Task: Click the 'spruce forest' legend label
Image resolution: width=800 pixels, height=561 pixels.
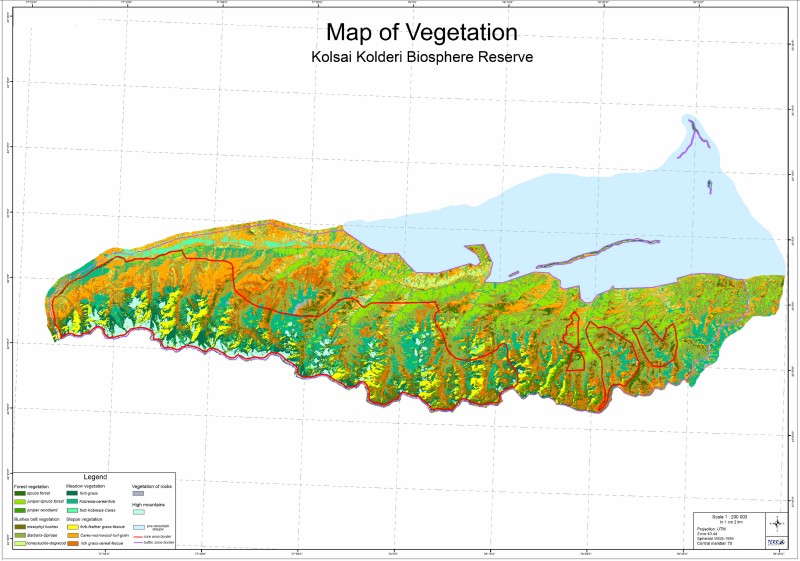Action: point(38,493)
